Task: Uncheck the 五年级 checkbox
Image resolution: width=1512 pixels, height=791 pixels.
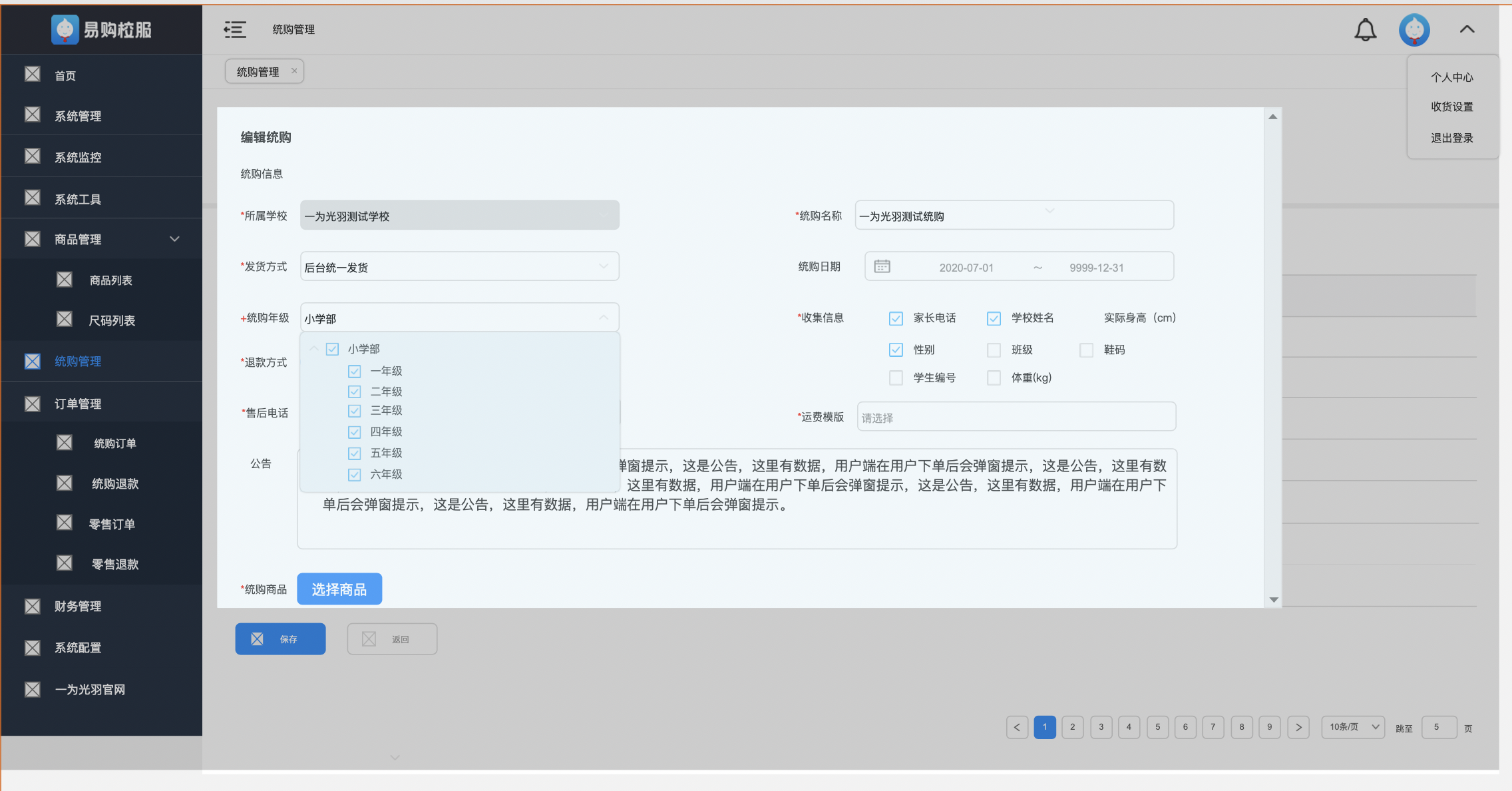Action: click(x=355, y=453)
